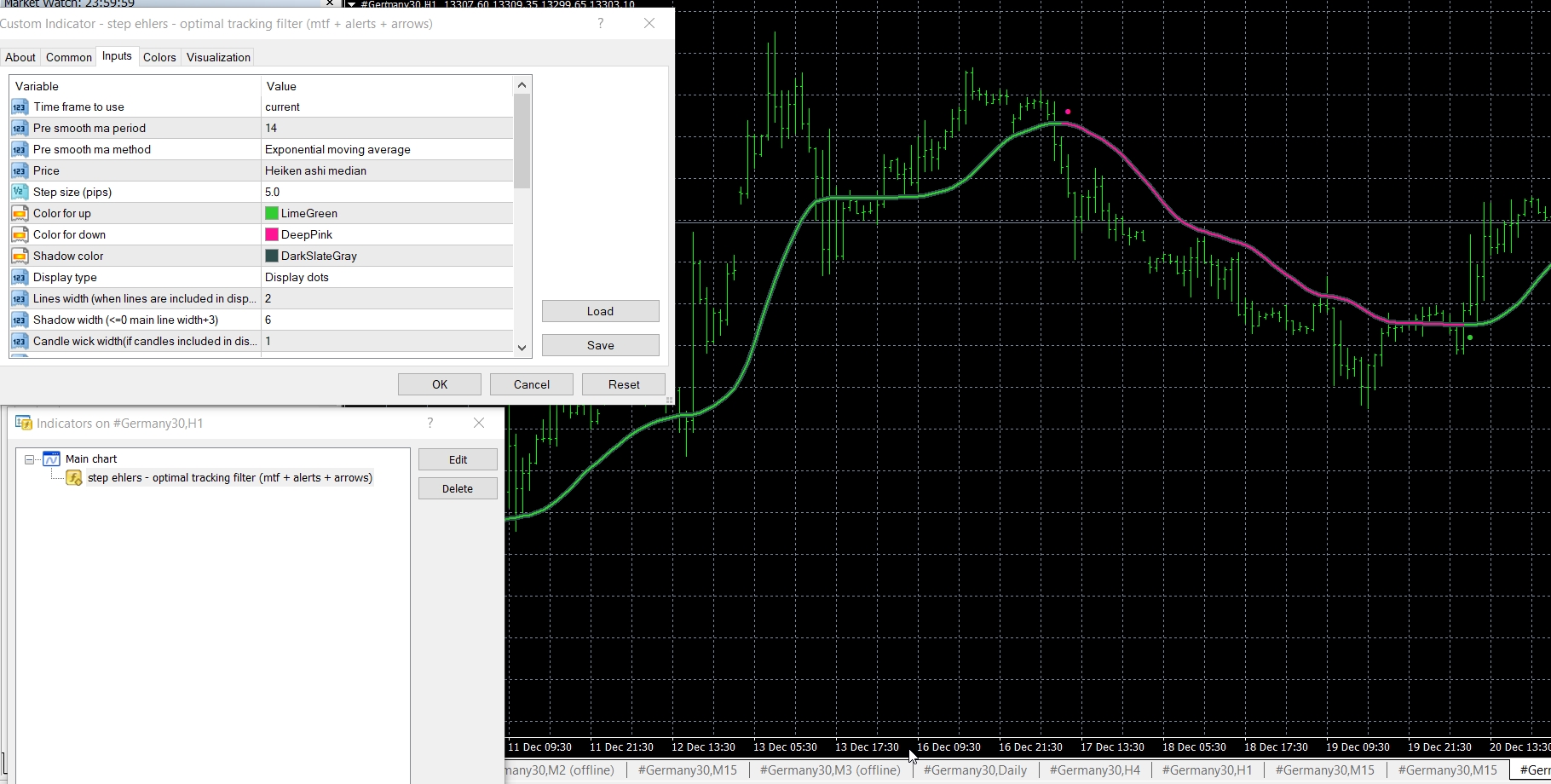This screenshot has width=1551, height=784.
Task: Confirm with the OK button
Action: coord(440,384)
